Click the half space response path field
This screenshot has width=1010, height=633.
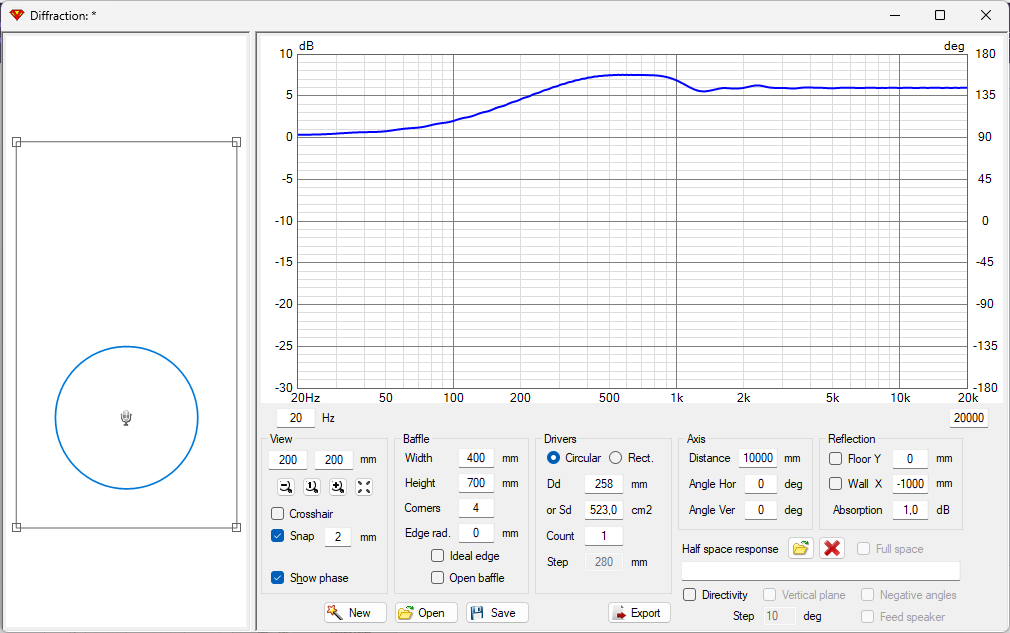(821, 571)
